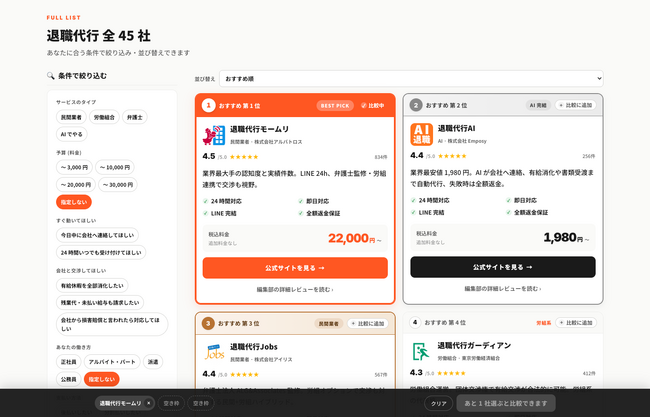
Task: Click あと1社選ぶと比較できます button
Action: click(506, 403)
